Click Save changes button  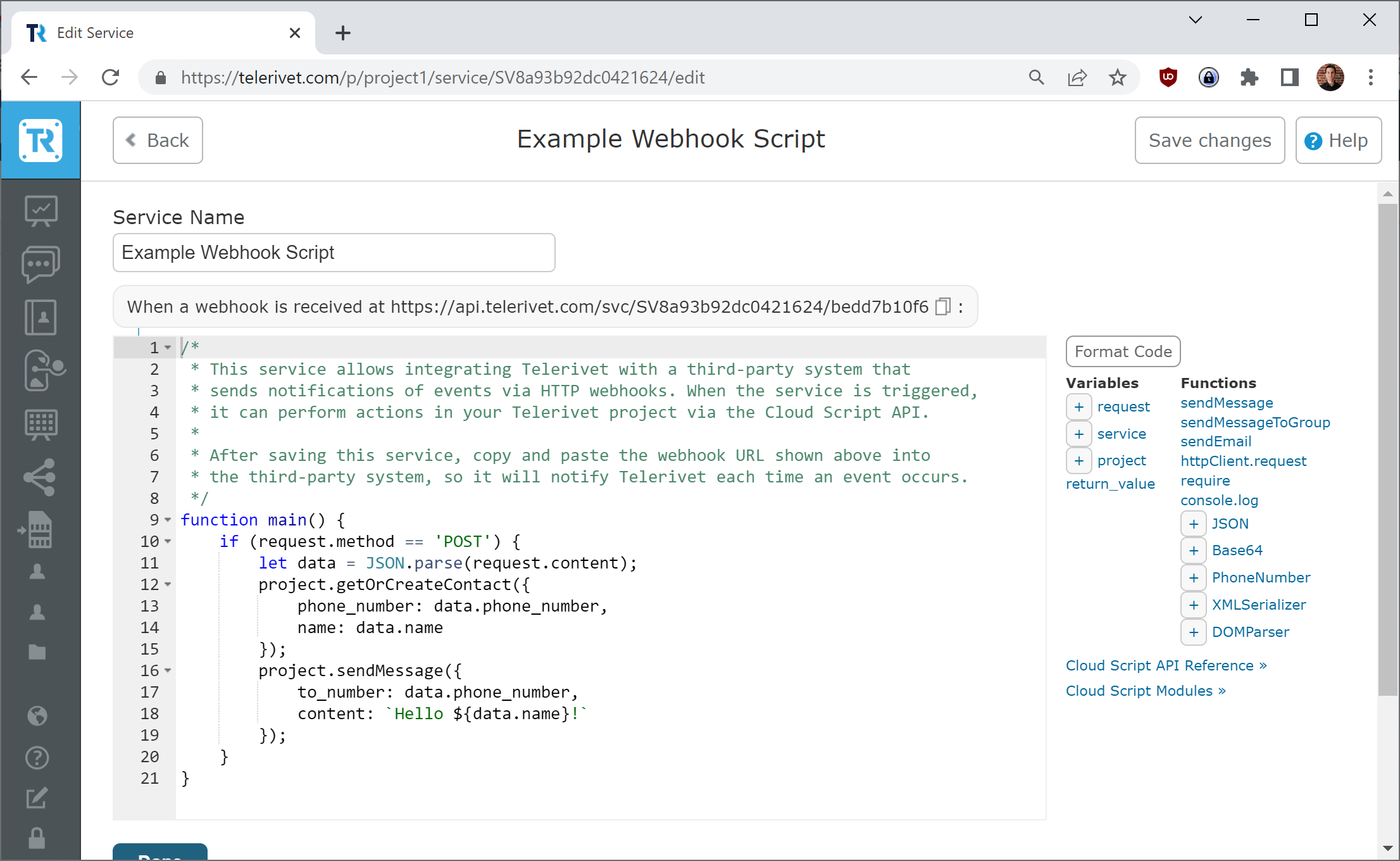(x=1209, y=140)
